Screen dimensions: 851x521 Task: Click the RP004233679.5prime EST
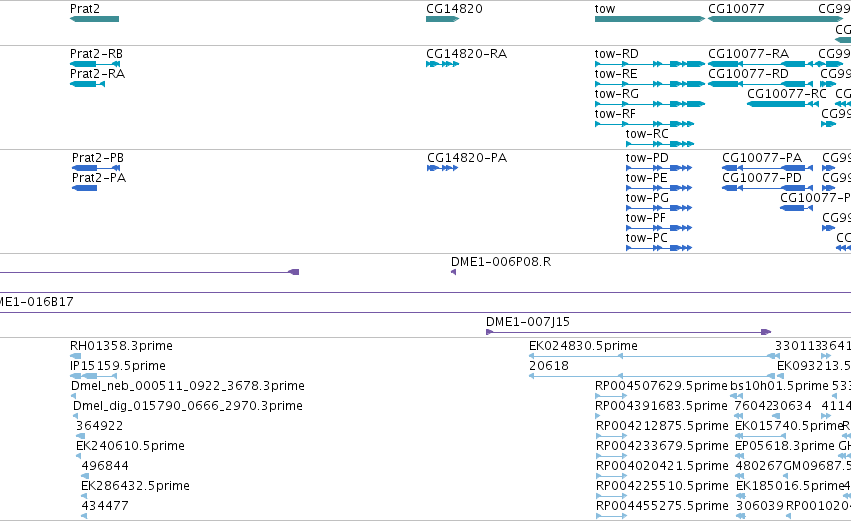coord(611,457)
